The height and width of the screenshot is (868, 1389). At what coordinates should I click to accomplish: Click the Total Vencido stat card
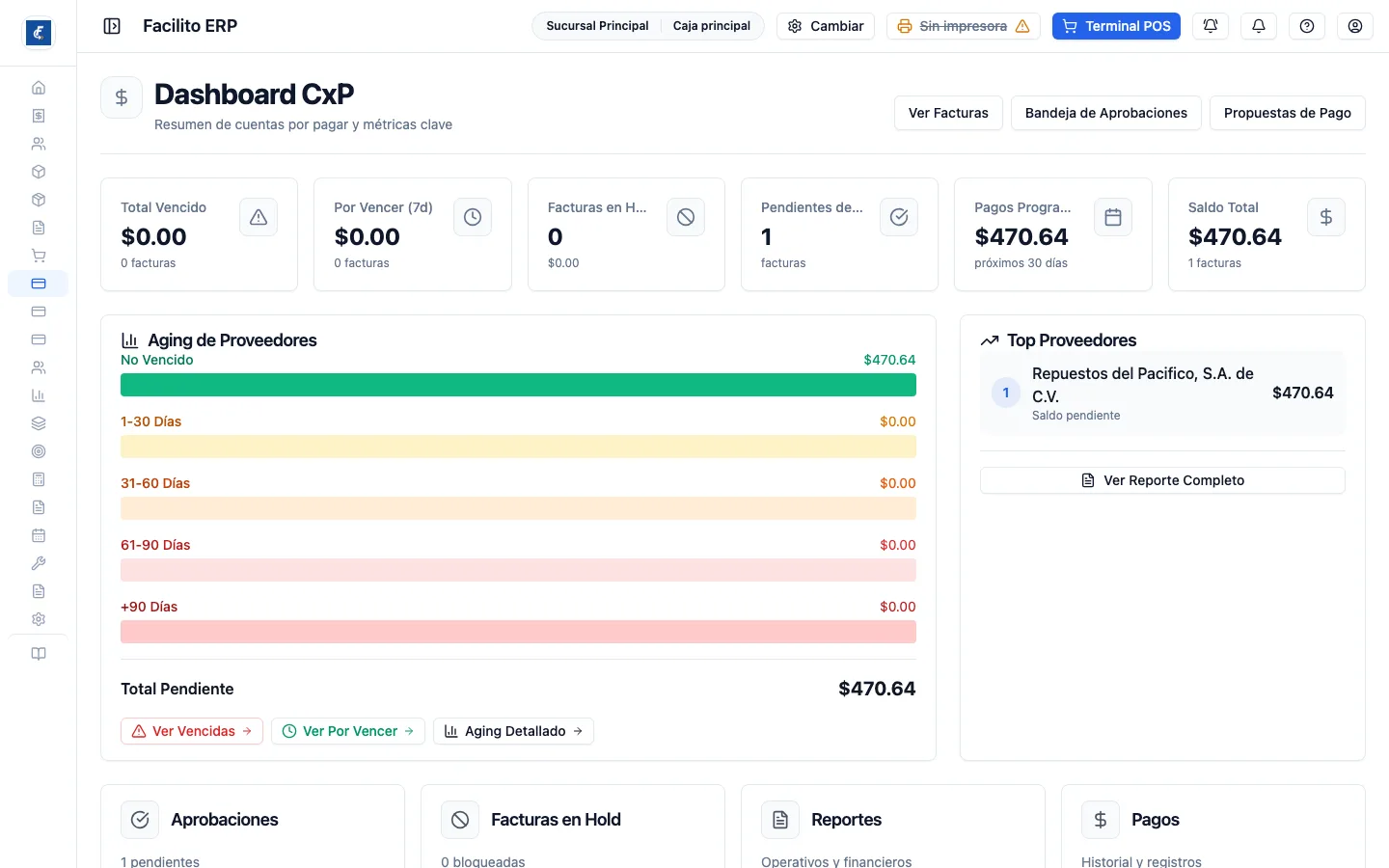199,234
